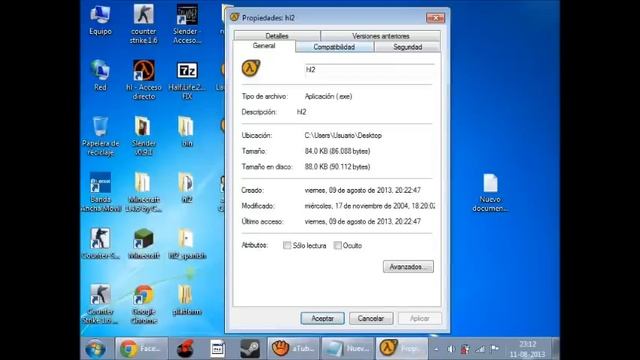The width and height of the screenshot is (640, 360).
Task: Check the Oculto attribute checkbox
Action: 338,245
